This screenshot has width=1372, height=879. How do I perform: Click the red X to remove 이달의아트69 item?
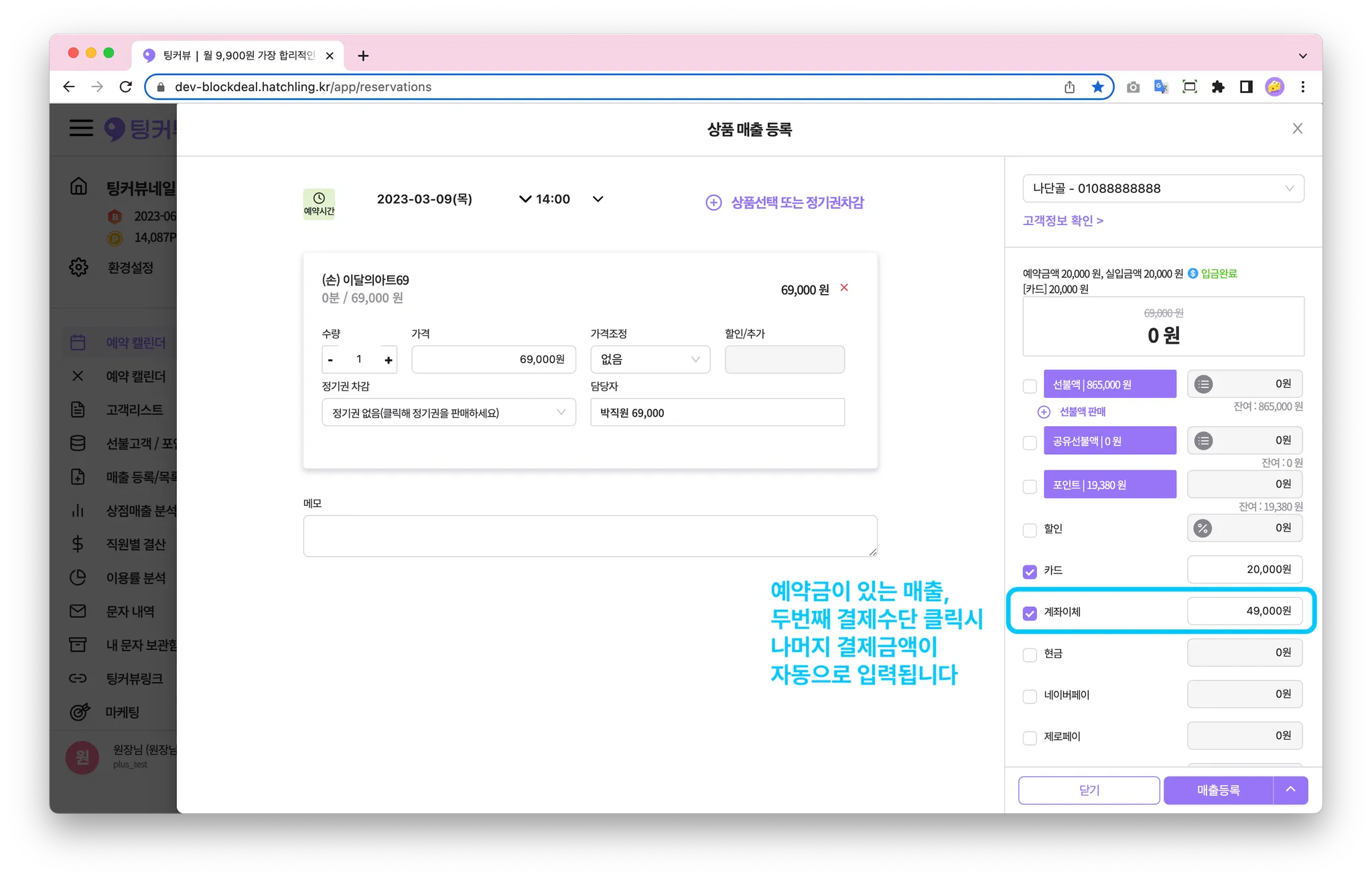click(844, 288)
